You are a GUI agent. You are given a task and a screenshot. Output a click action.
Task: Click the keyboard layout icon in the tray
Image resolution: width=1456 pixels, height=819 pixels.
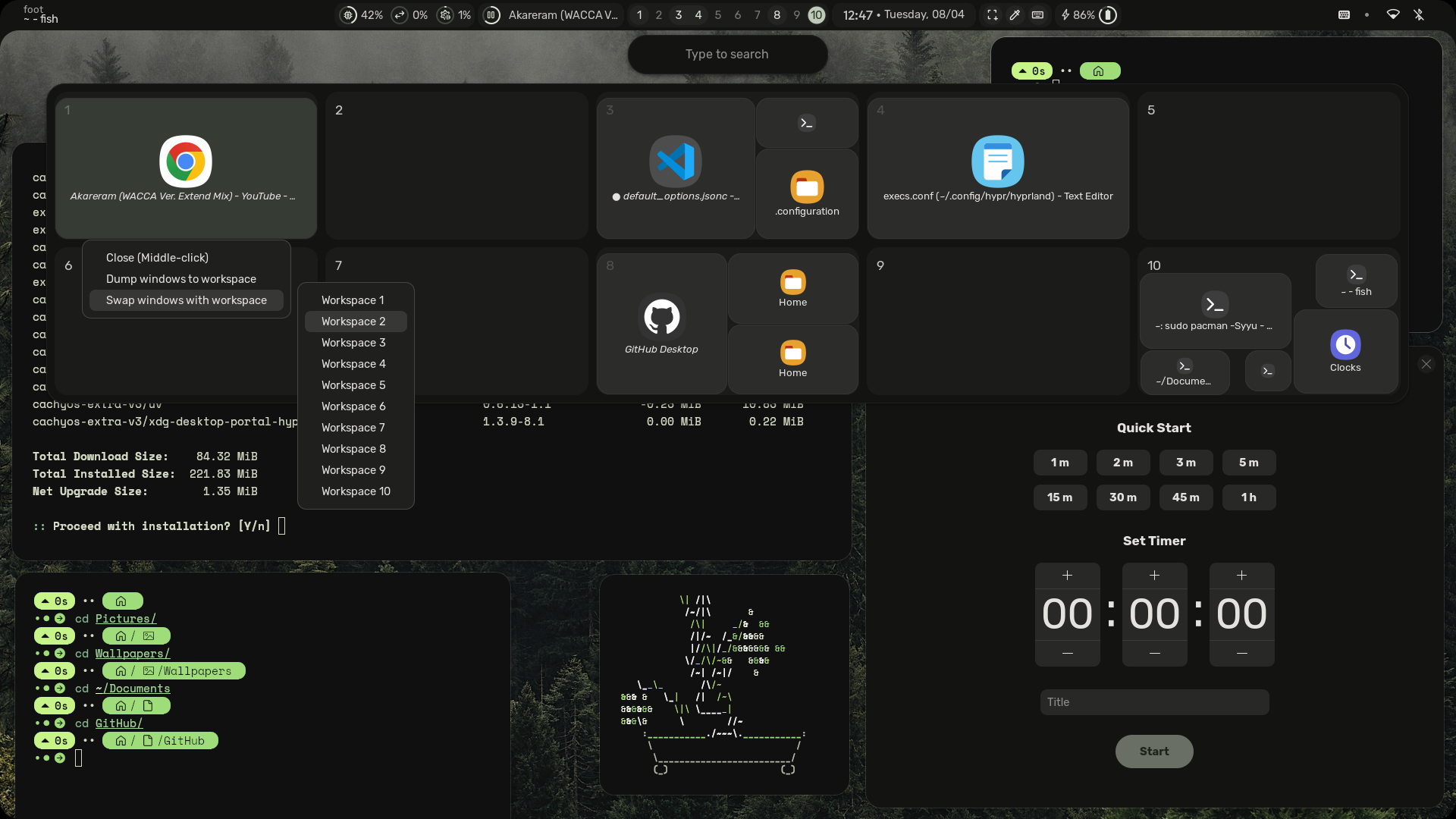click(1344, 14)
